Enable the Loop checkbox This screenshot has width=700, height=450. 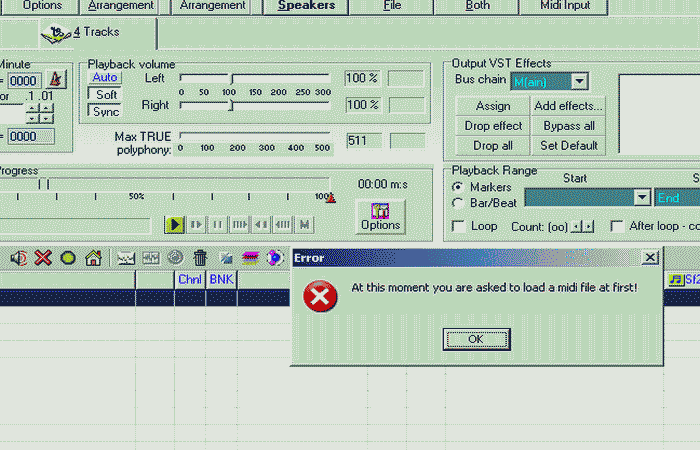[460, 226]
